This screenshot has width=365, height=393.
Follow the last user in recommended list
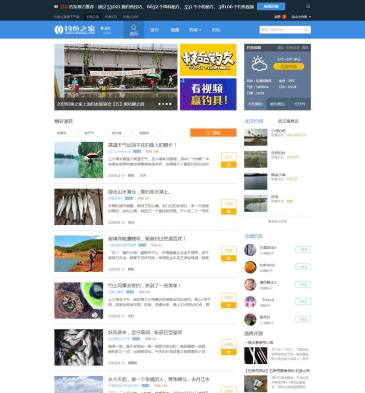tap(303, 319)
